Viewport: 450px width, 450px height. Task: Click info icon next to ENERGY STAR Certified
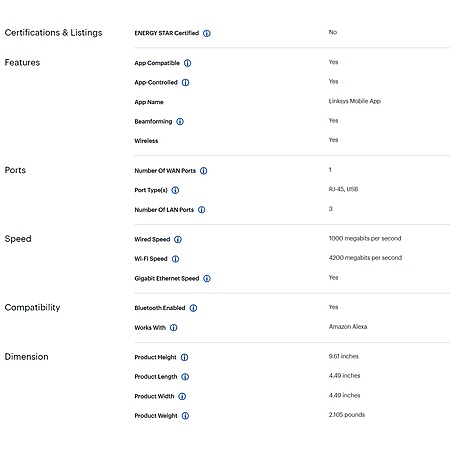[207, 33]
